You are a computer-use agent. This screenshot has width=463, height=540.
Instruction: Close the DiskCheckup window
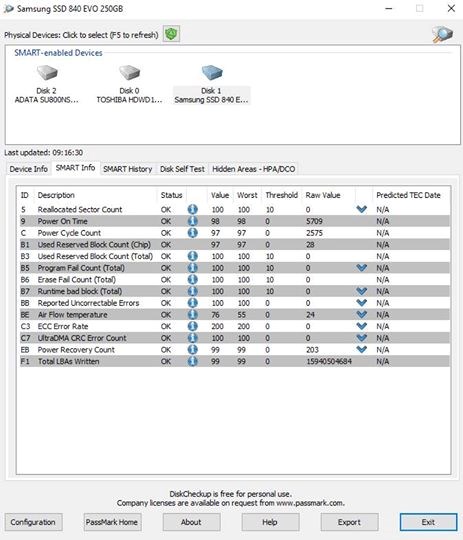[451, 8]
